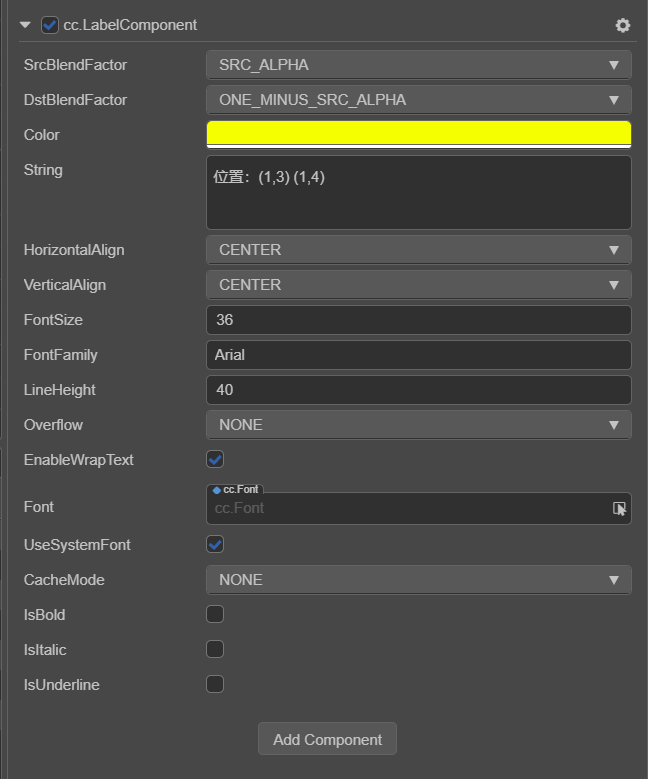Enable the IsBold checkbox

coord(215,614)
